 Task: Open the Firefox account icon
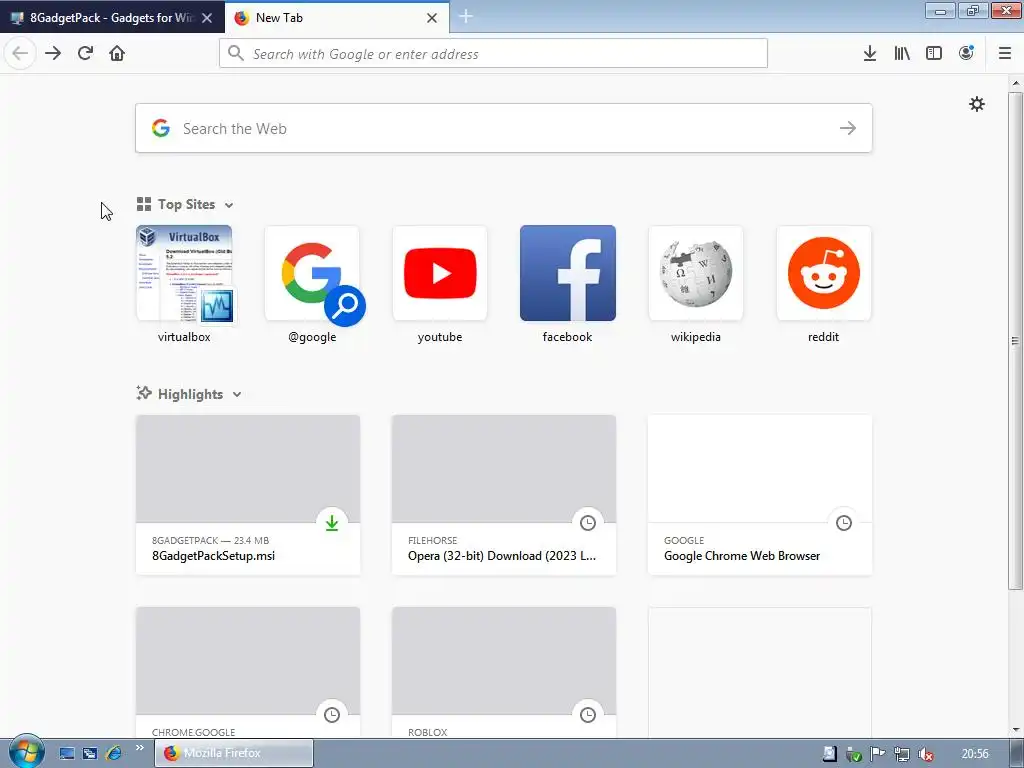(967, 53)
